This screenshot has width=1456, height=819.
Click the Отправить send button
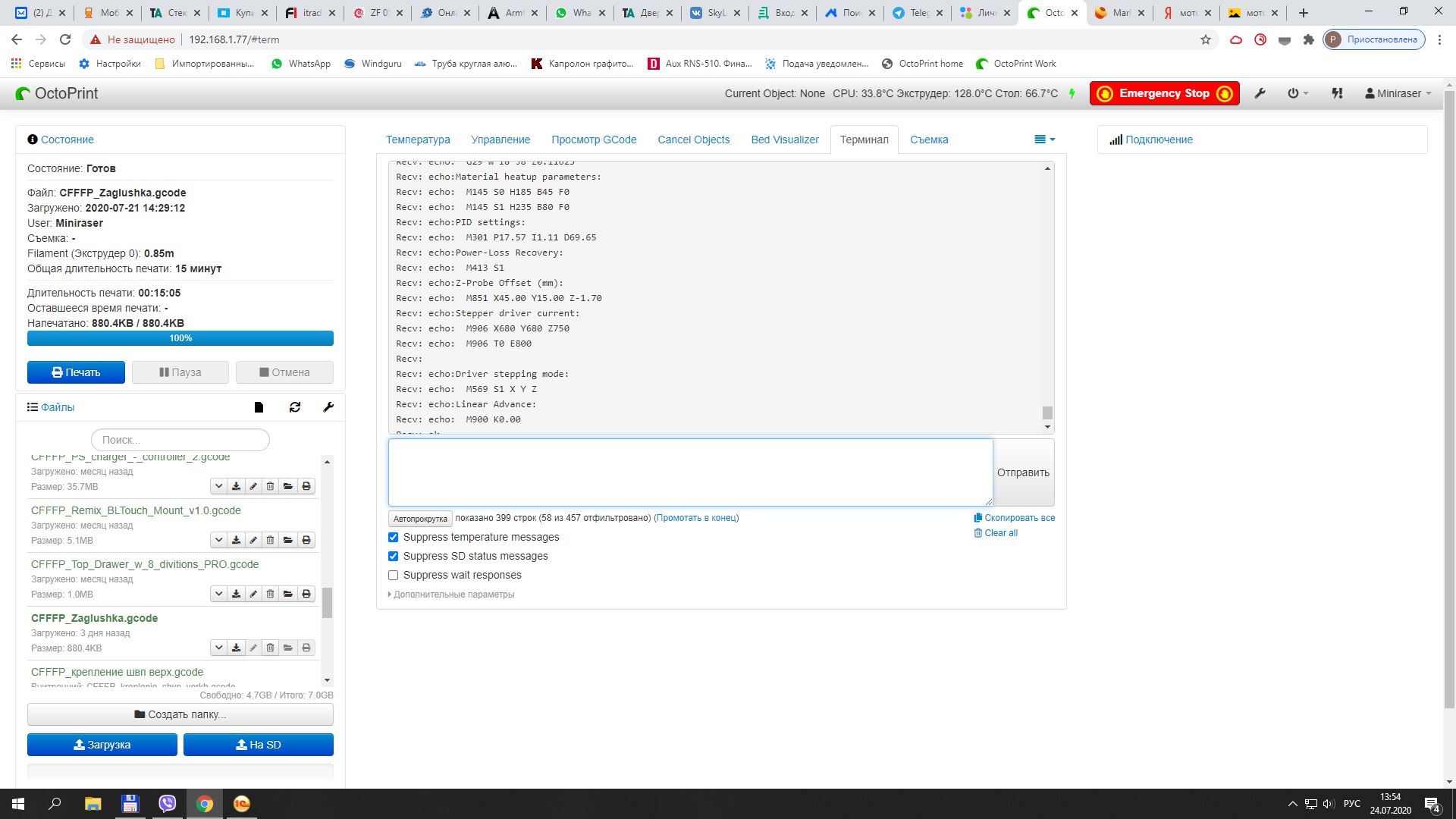pyautogui.click(x=1023, y=472)
